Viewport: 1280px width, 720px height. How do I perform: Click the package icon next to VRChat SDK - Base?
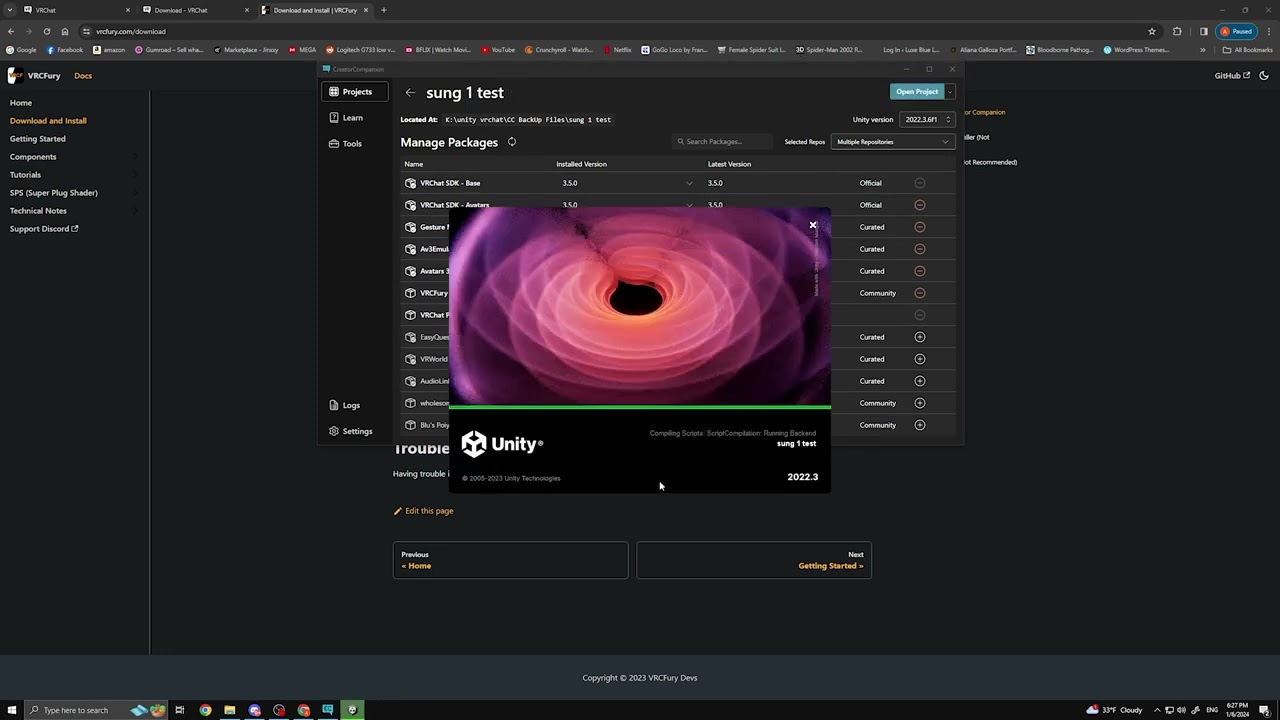click(410, 183)
